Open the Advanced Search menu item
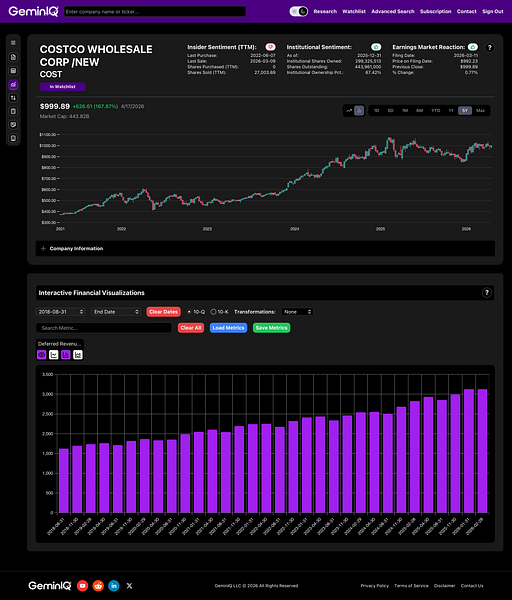The image size is (512, 600). (393, 11)
